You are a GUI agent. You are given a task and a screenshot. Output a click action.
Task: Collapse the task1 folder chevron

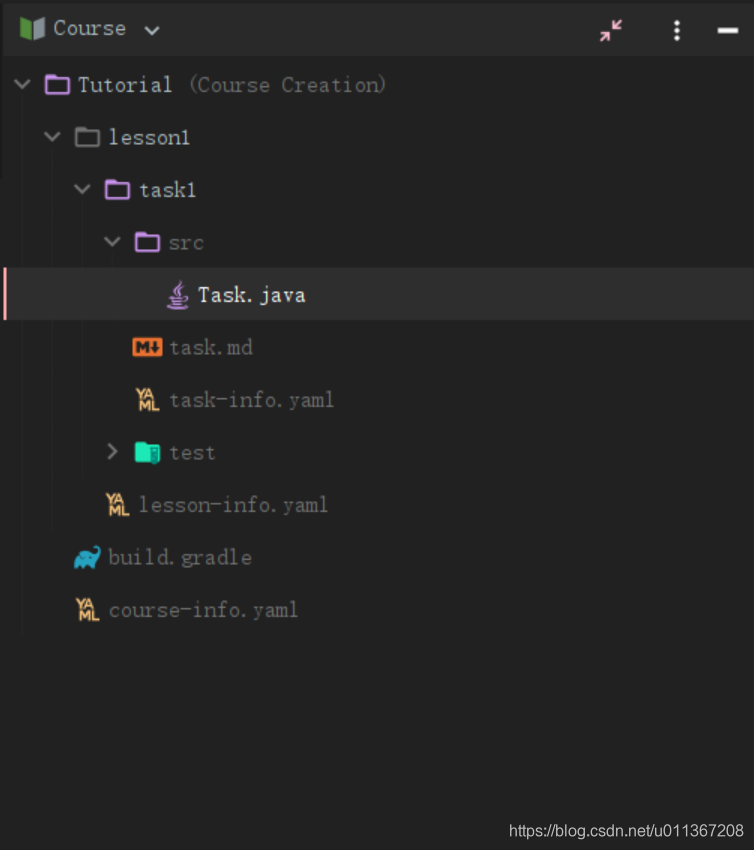(x=82, y=189)
